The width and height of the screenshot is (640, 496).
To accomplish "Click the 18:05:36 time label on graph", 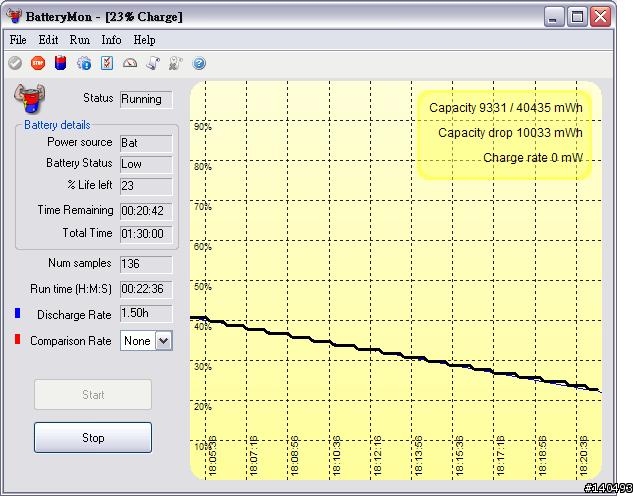I will (212, 456).
